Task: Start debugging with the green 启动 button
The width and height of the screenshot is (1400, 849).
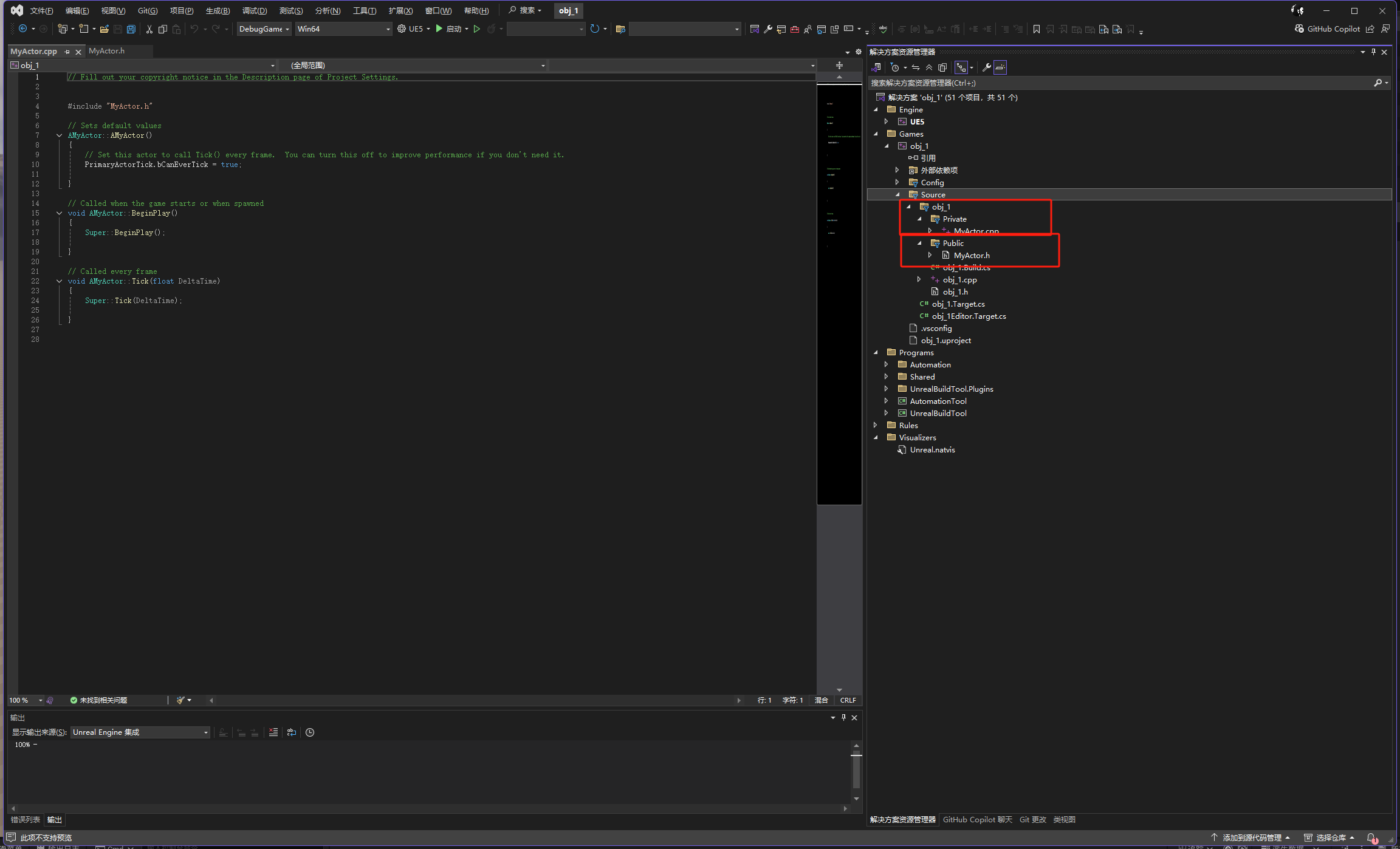Action: coord(448,29)
